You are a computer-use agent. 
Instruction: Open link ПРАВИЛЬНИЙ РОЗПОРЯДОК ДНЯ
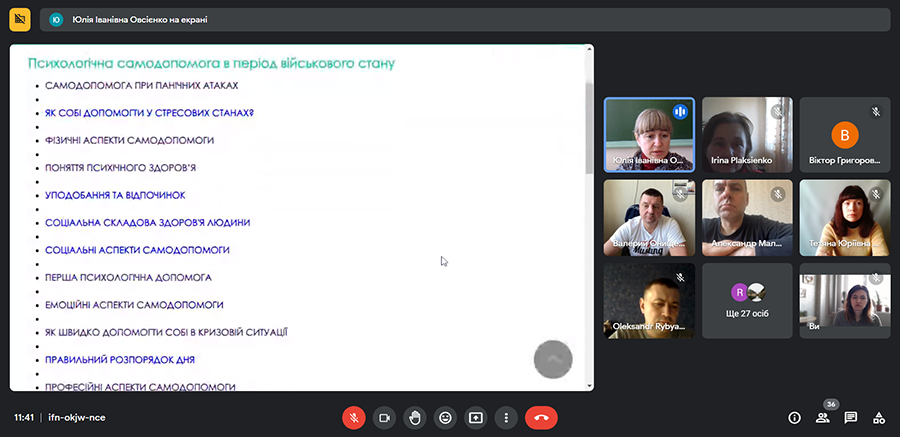point(120,360)
